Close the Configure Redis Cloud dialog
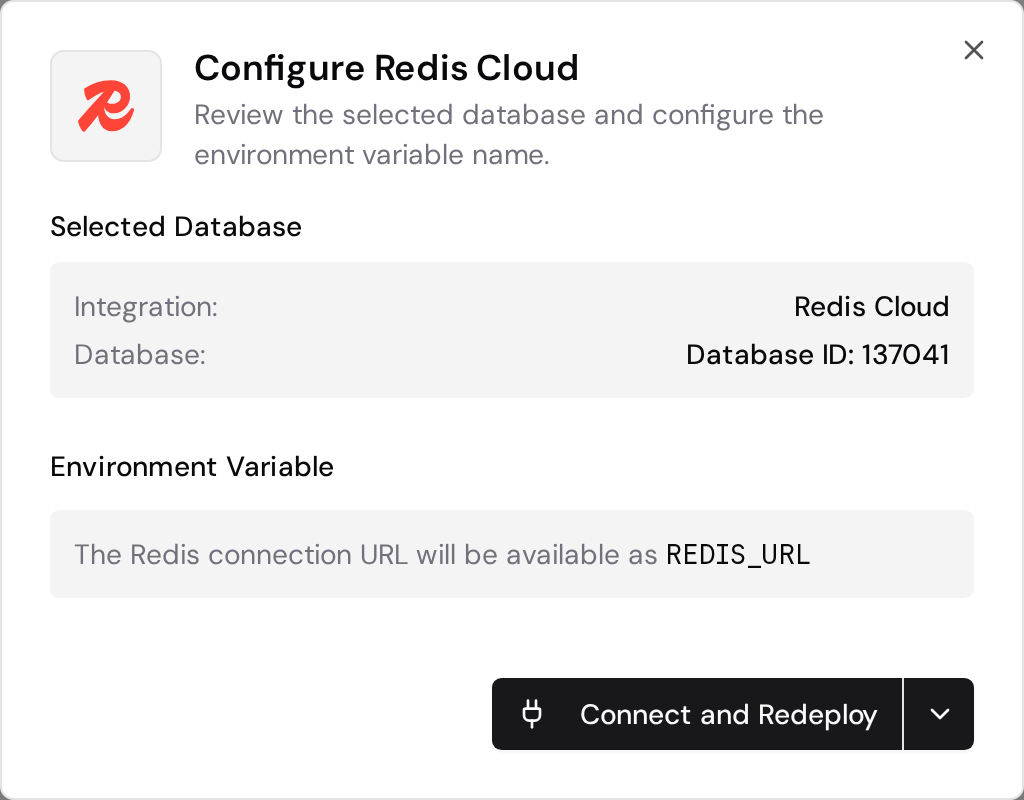1024x800 pixels. point(973,50)
